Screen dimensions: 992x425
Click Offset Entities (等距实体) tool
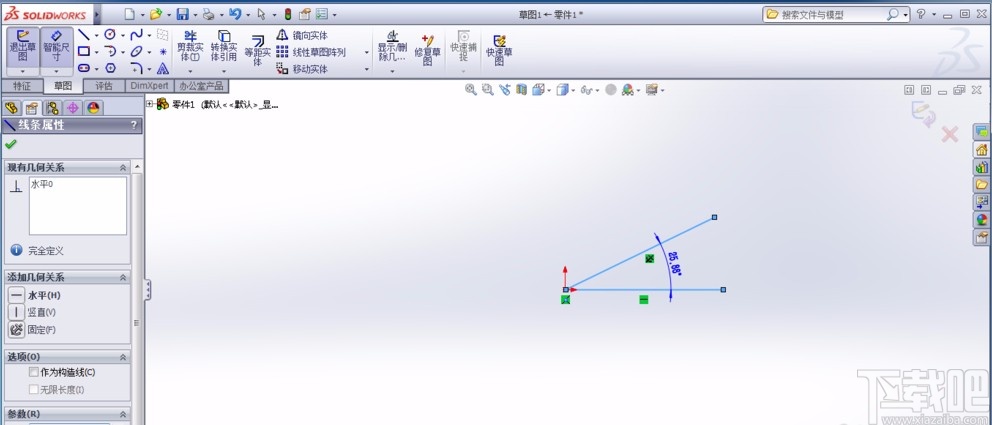(257, 49)
